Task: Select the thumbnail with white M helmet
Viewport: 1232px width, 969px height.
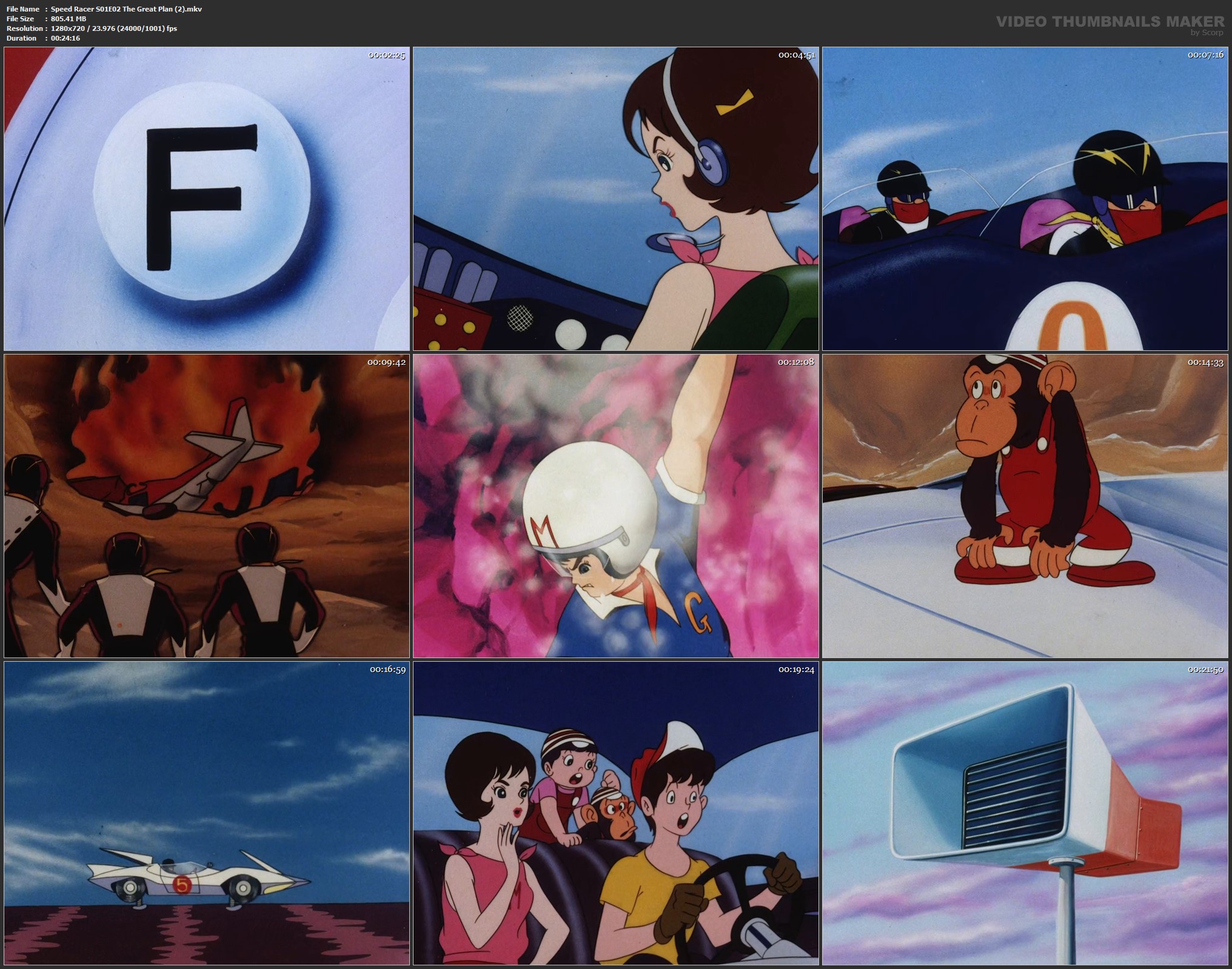Action: coord(615,506)
